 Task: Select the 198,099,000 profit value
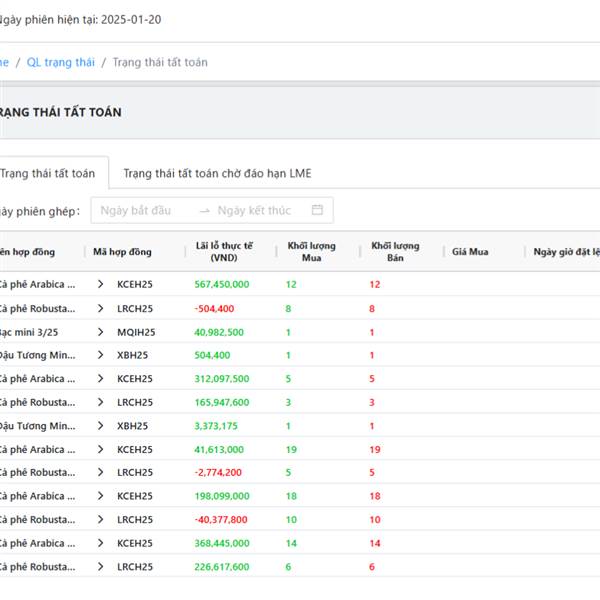[x=222, y=496]
